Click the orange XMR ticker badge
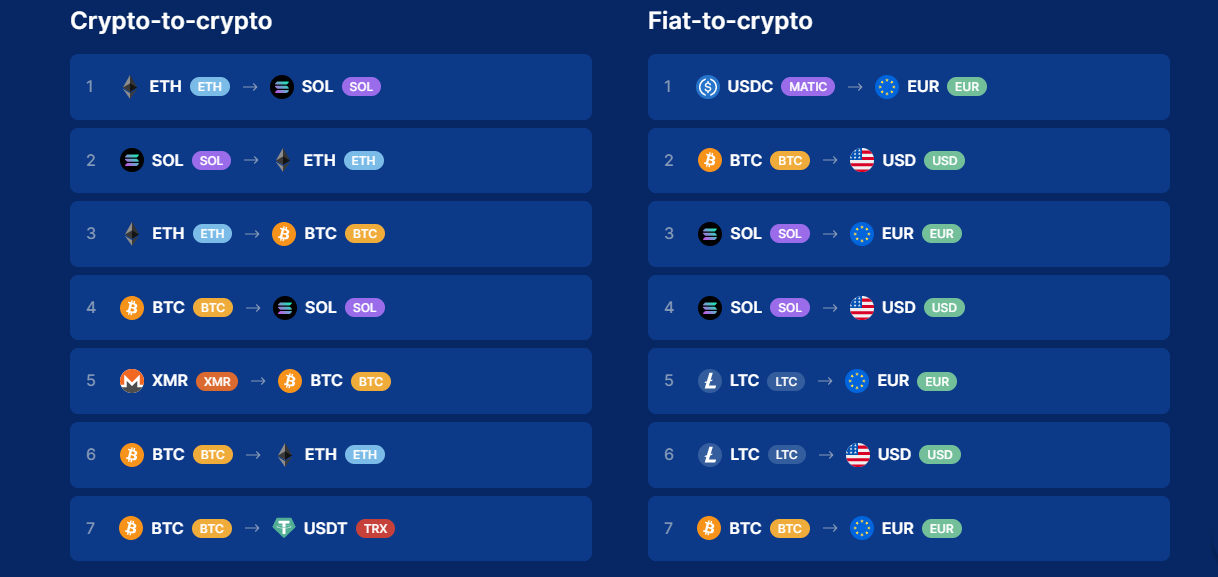 coord(217,381)
